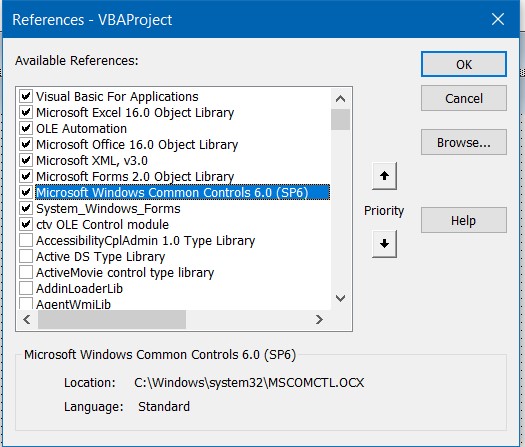Confirm references with the OK button
The height and width of the screenshot is (447, 525).
pyautogui.click(x=464, y=64)
